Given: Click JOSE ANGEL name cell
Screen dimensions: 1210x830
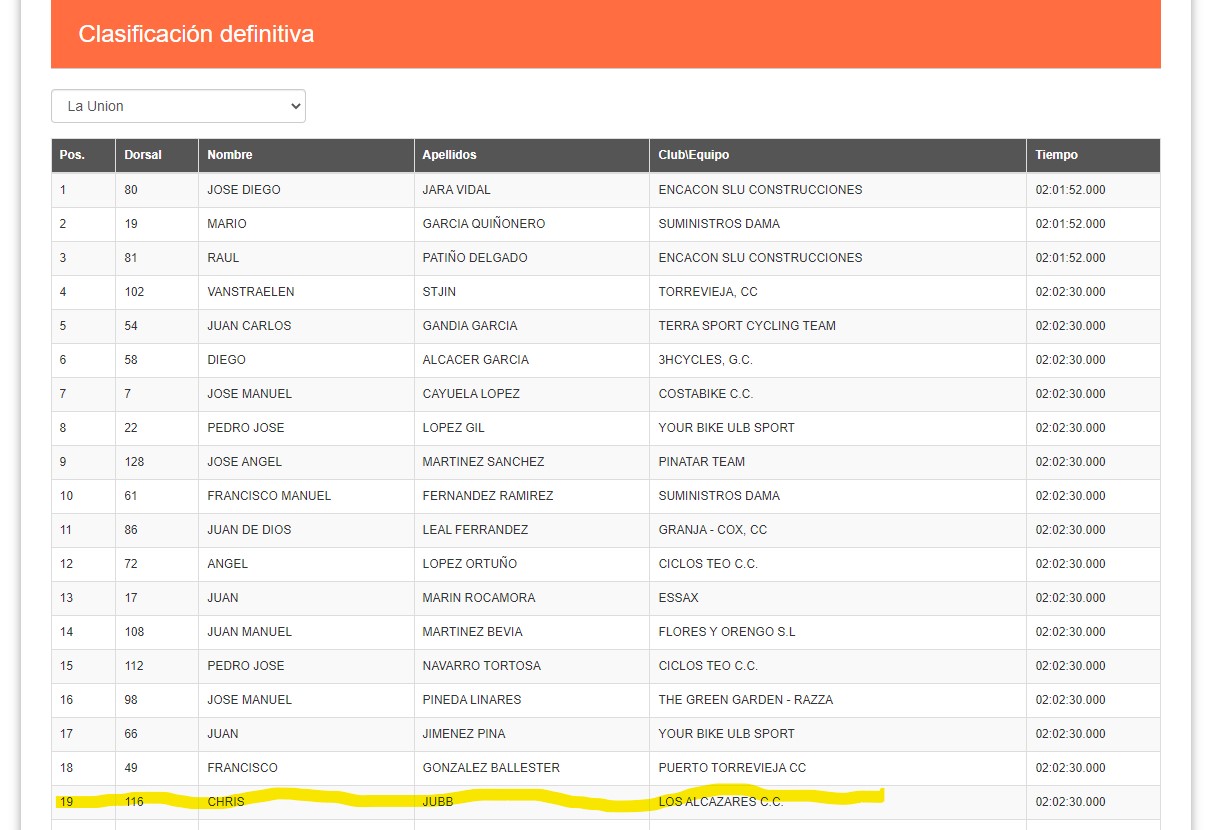Looking at the screenshot, I should point(245,462).
